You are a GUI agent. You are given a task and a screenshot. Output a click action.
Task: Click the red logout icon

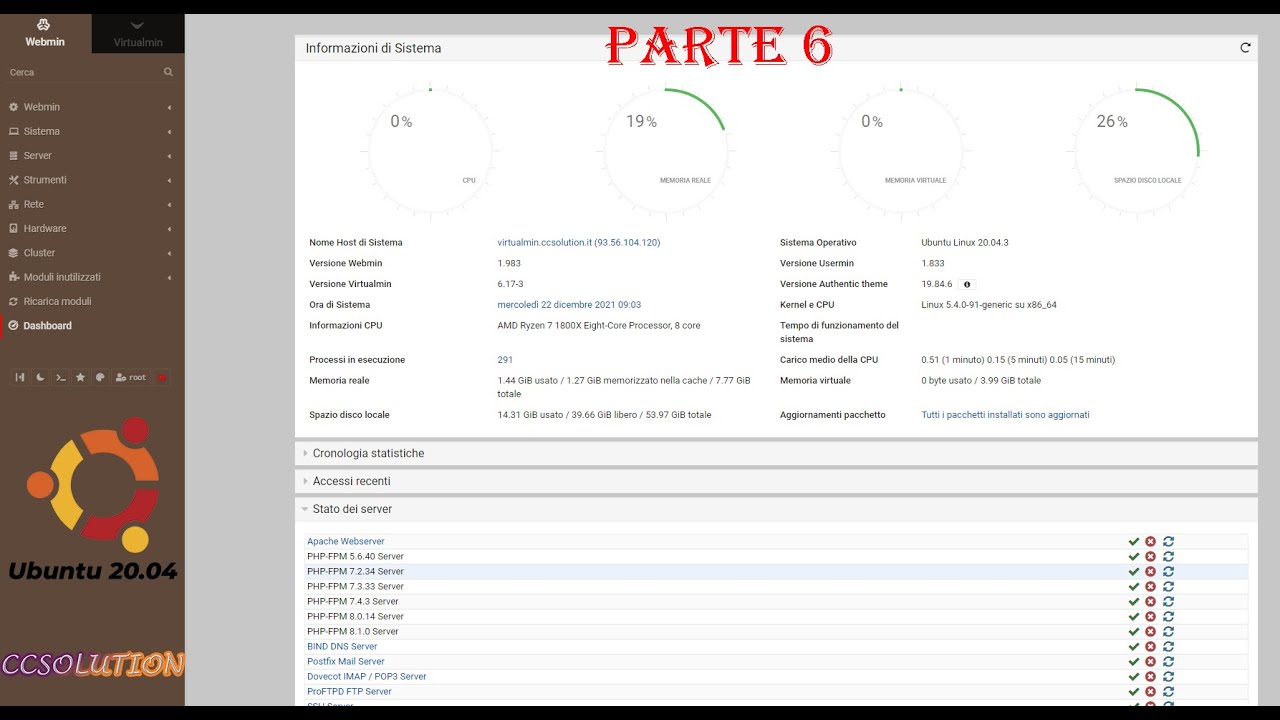tap(162, 377)
